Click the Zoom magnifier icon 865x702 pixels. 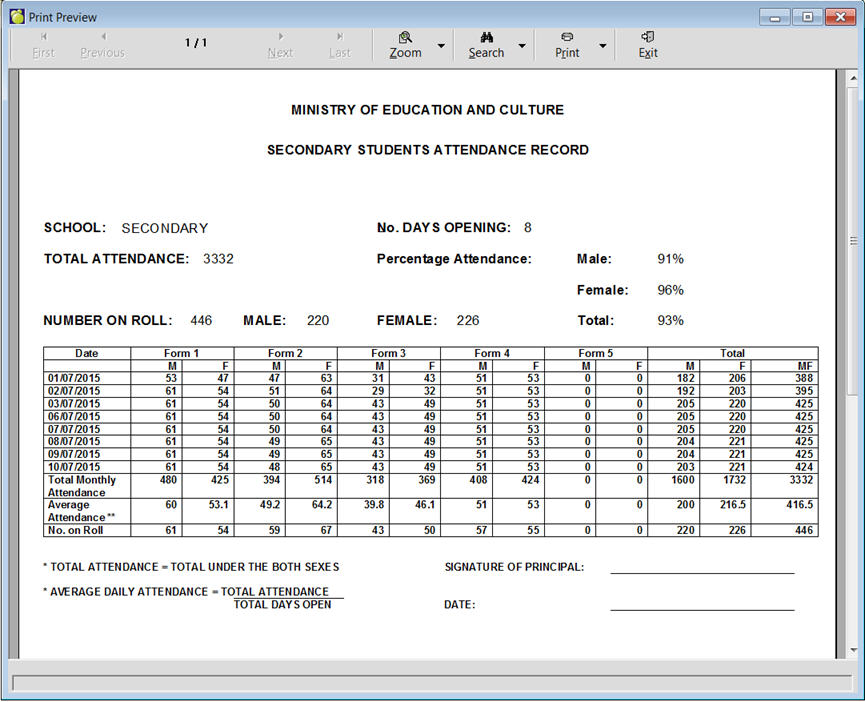(405, 37)
